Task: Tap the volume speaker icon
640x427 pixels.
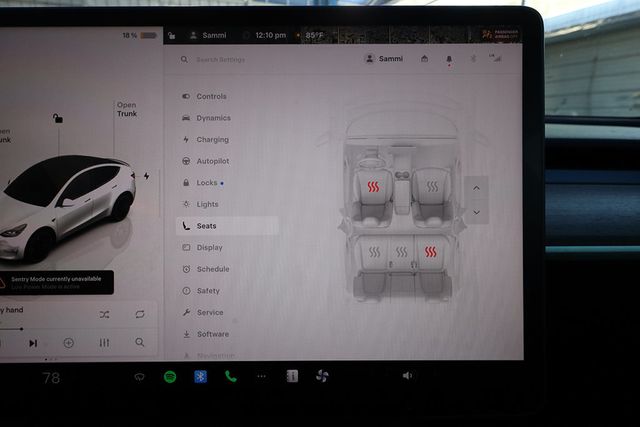Action: click(x=407, y=376)
